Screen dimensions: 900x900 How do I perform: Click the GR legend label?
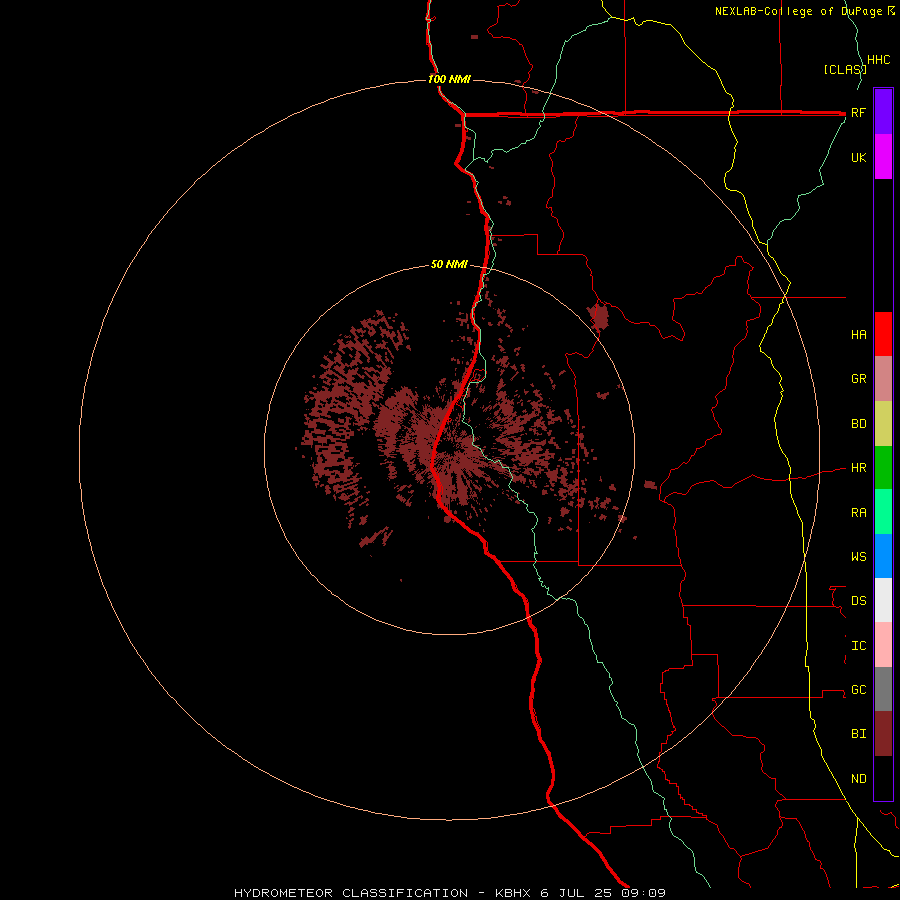858,379
